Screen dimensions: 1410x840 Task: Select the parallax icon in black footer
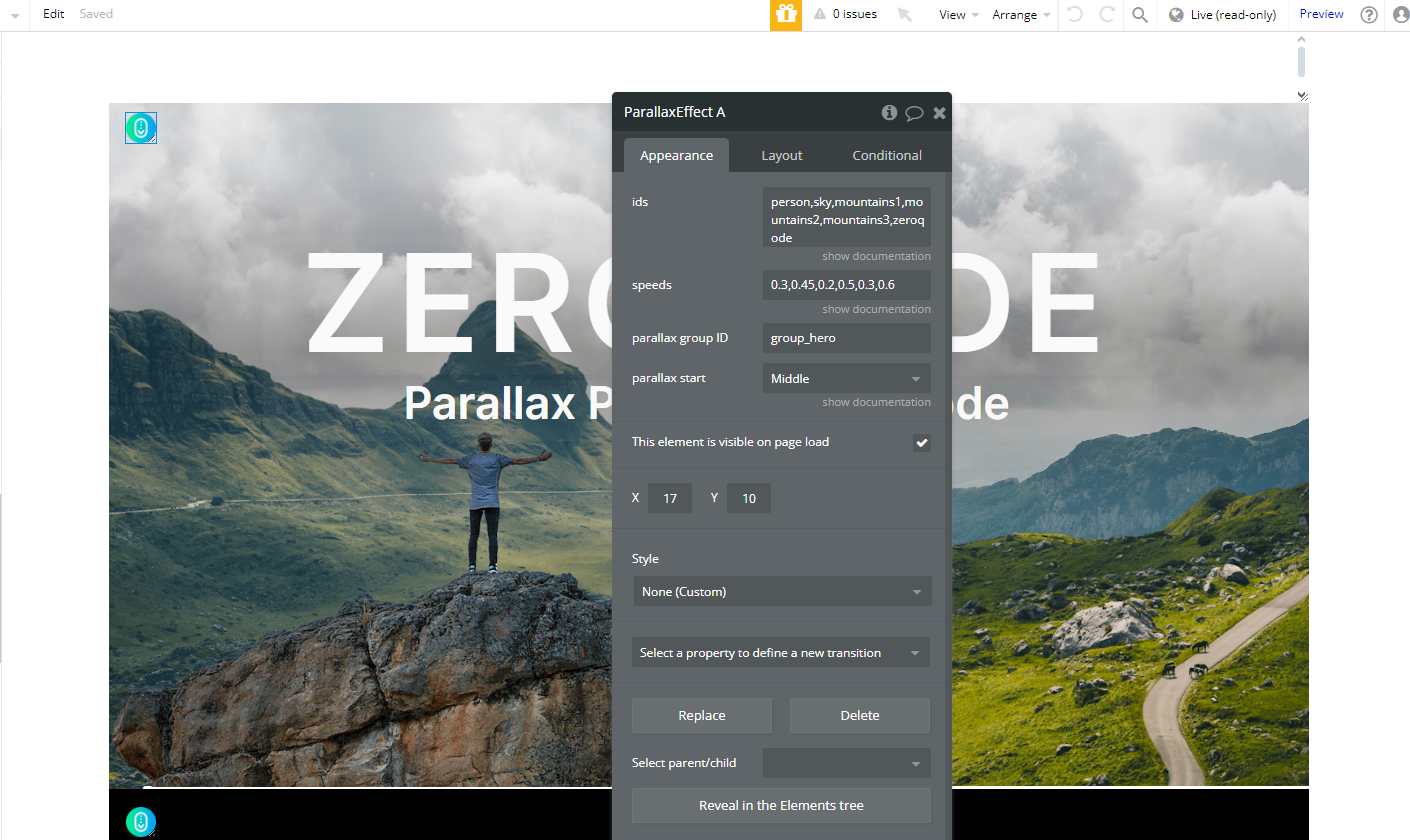[x=141, y=822]
